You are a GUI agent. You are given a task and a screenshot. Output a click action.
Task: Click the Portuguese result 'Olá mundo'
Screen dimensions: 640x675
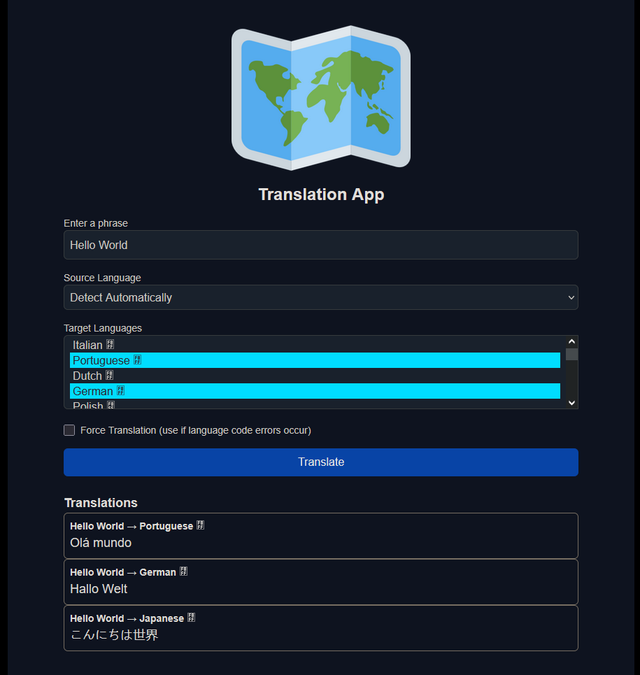coord(101,543)
